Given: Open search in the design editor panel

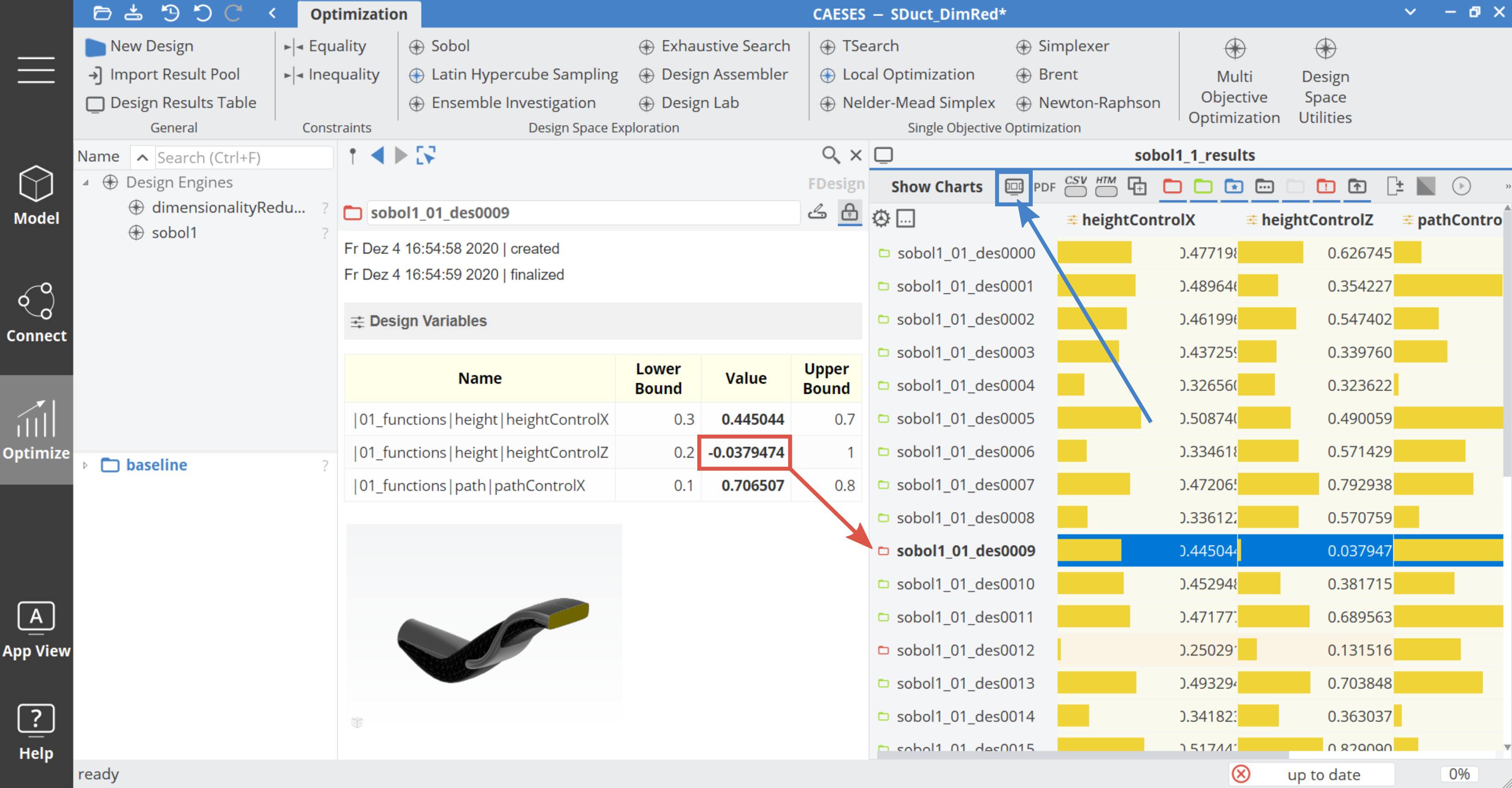Looking at the screenshot, I should click(831, 155).
